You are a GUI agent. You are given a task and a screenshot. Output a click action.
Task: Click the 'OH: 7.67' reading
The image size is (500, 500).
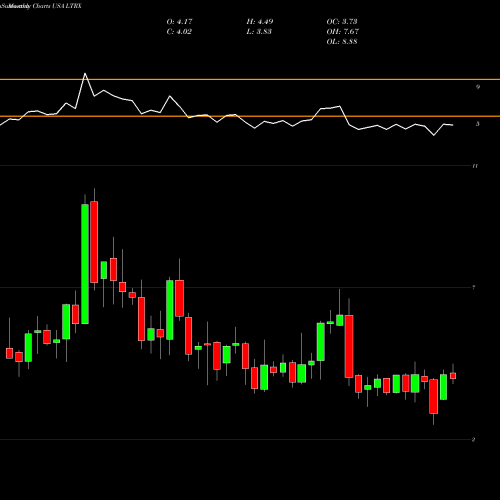343,32
